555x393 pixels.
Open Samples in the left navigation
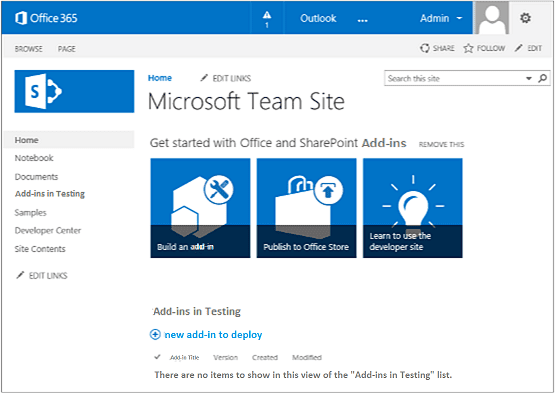[x=30, y=213]
